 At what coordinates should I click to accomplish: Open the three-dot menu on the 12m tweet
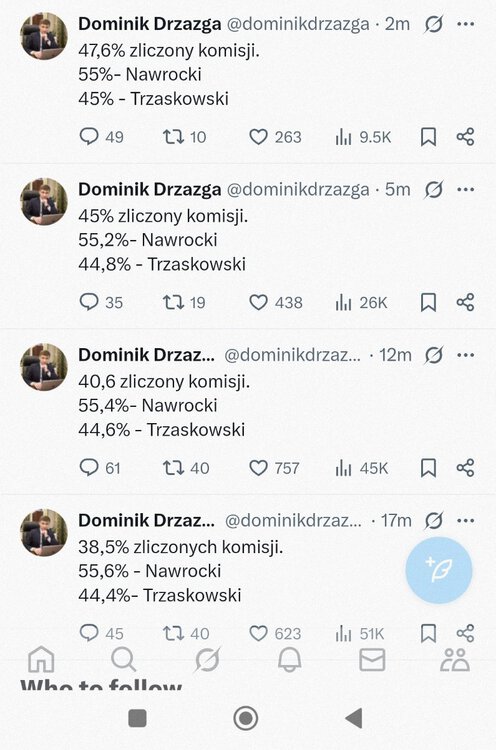pyautogui.click(x=465, y=355)
